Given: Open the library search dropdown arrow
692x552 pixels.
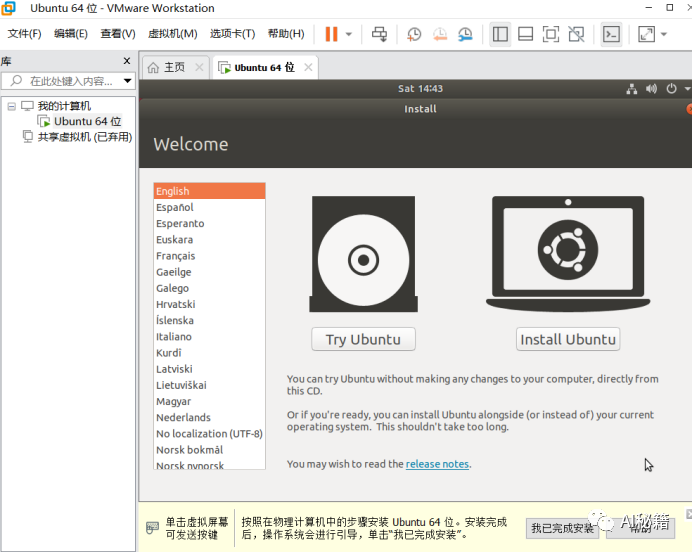Looking at the screenshot, I should coord(128,81).
